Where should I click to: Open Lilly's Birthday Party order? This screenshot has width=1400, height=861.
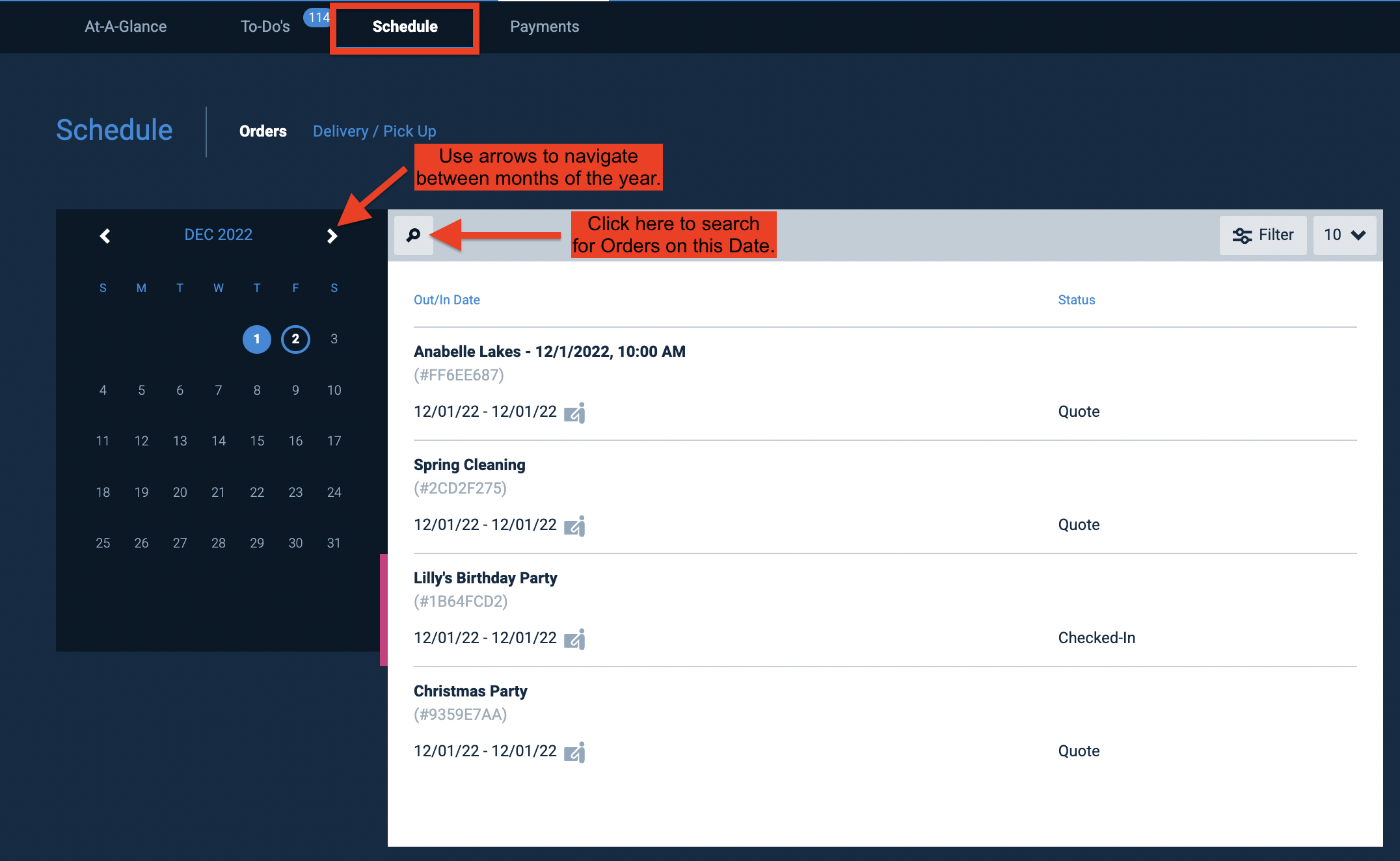485,578
